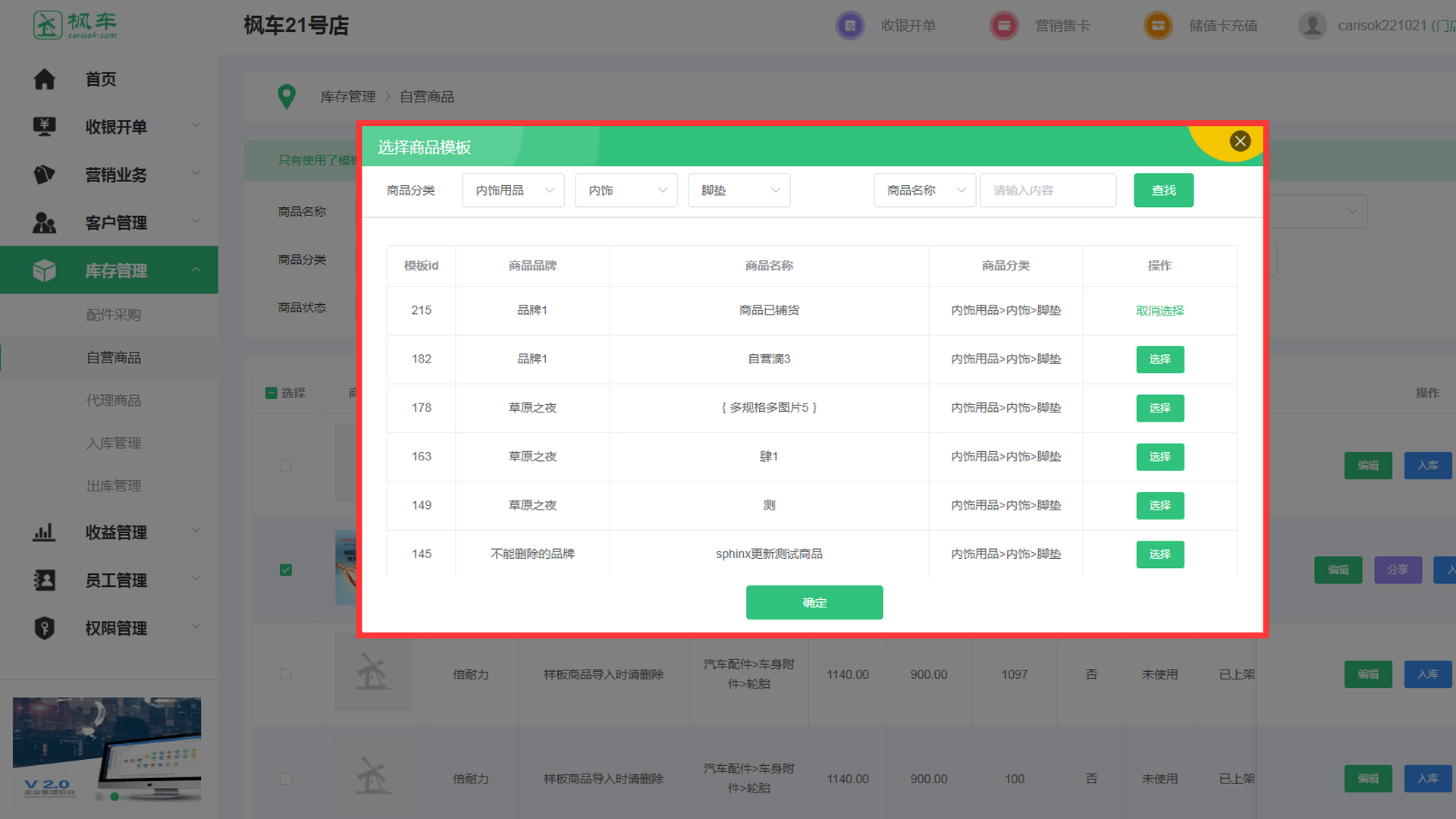Viewport: 1456px width, 819px height.
Task: Open the 脚垫 subcategory dropdown
Action: coord(739,190)
